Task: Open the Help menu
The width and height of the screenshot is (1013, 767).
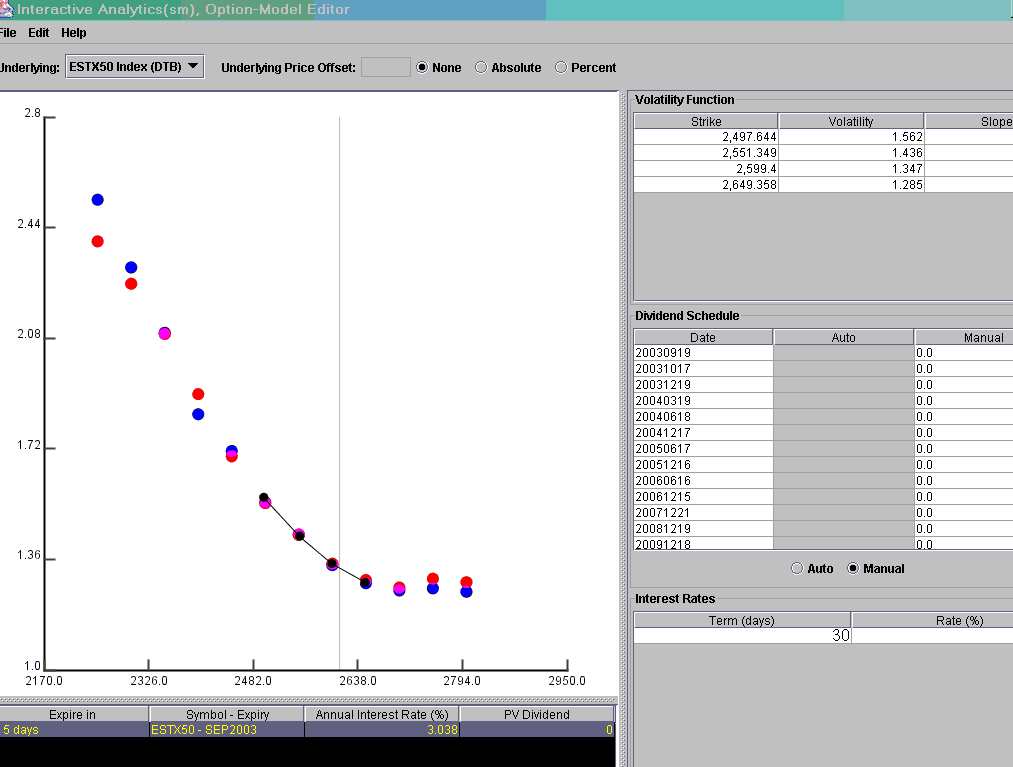Action: [x=74, y=33]
